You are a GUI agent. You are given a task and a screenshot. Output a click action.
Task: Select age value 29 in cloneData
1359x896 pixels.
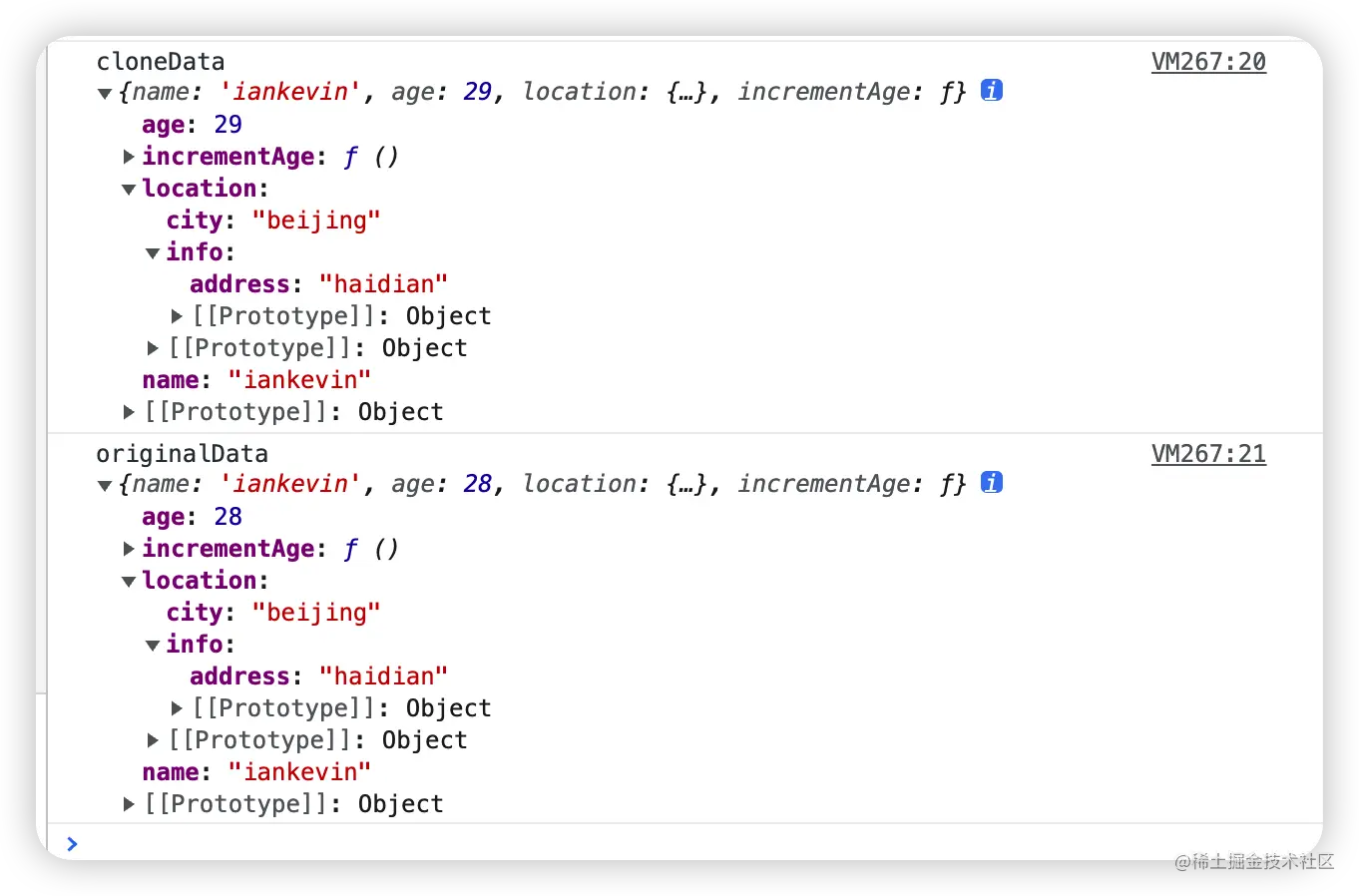(227, 125)
